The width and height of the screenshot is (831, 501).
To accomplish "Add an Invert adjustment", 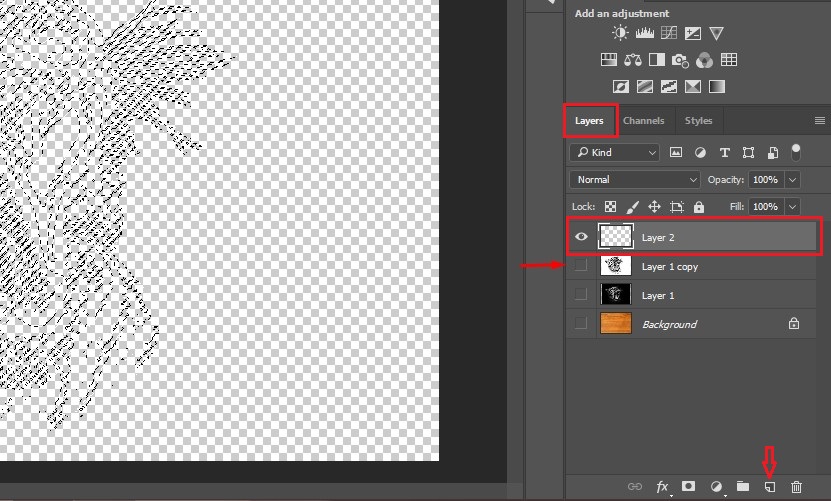I will [x=621, y=86].
